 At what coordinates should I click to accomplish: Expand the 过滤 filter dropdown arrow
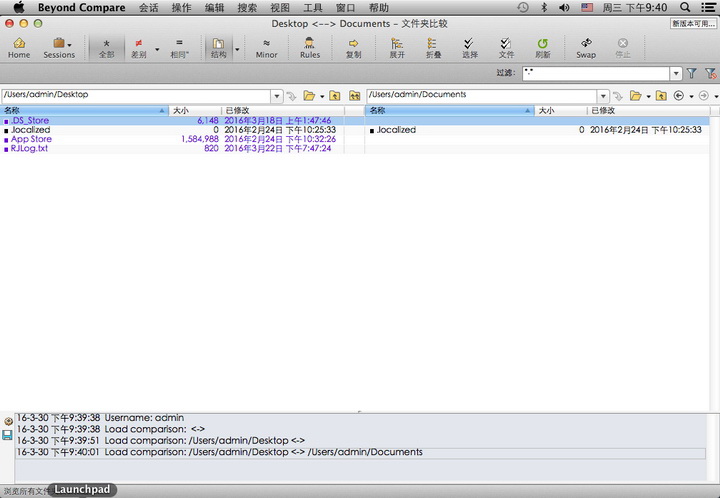coord(676,74)
